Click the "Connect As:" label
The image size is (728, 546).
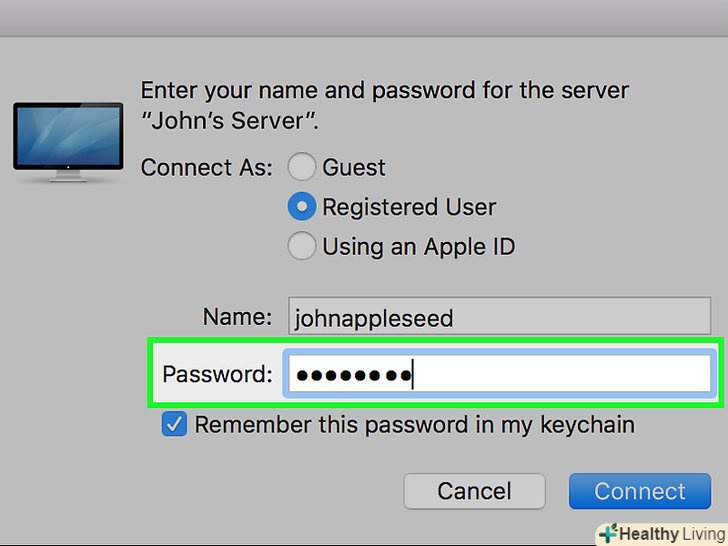tap(207, 167)
